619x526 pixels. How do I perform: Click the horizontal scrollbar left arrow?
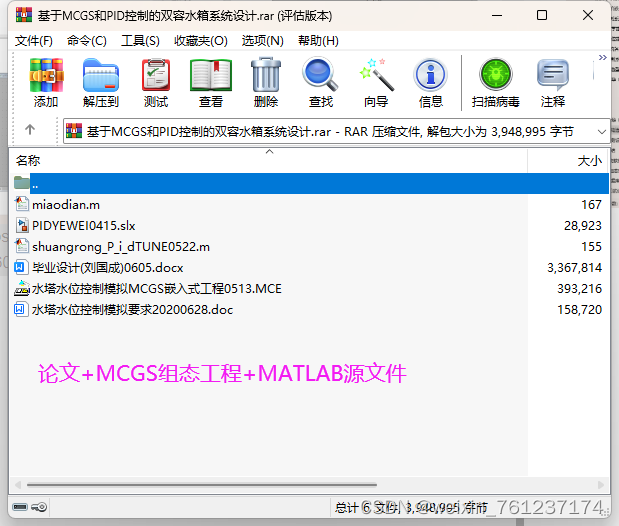pos(18,485)
